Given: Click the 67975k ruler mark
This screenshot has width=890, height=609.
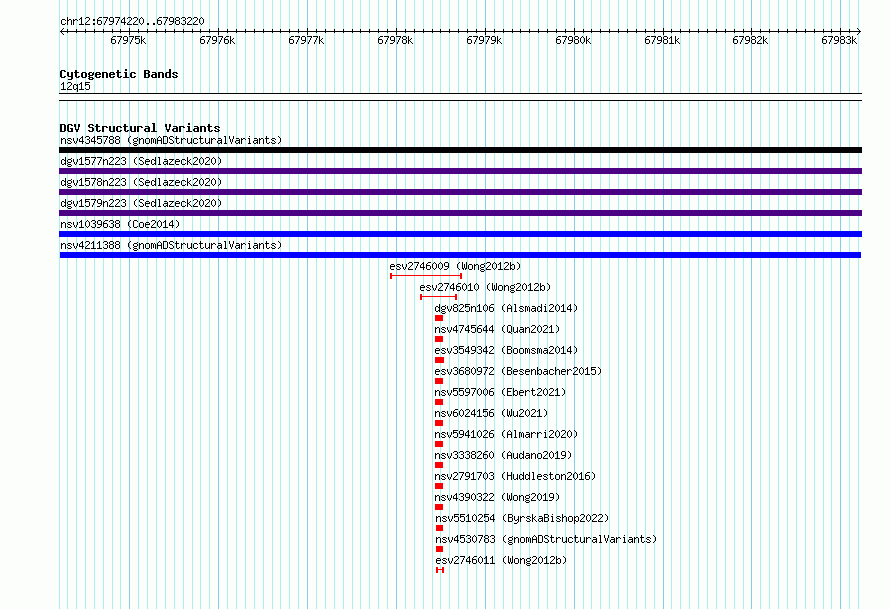Looking at the screenshot, I should pos(128,40).
